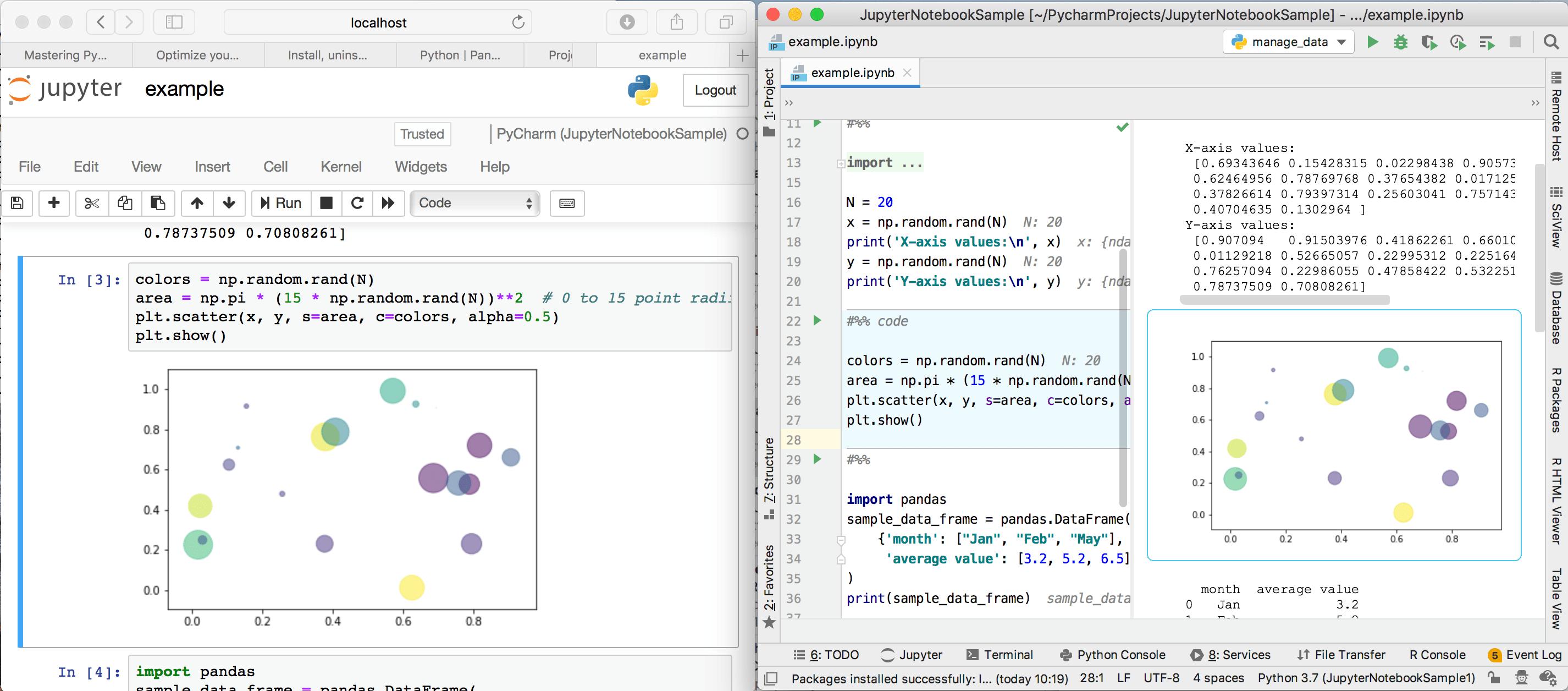
Task: Click the Logout button on Jupyter
Action: pos(714,90)
